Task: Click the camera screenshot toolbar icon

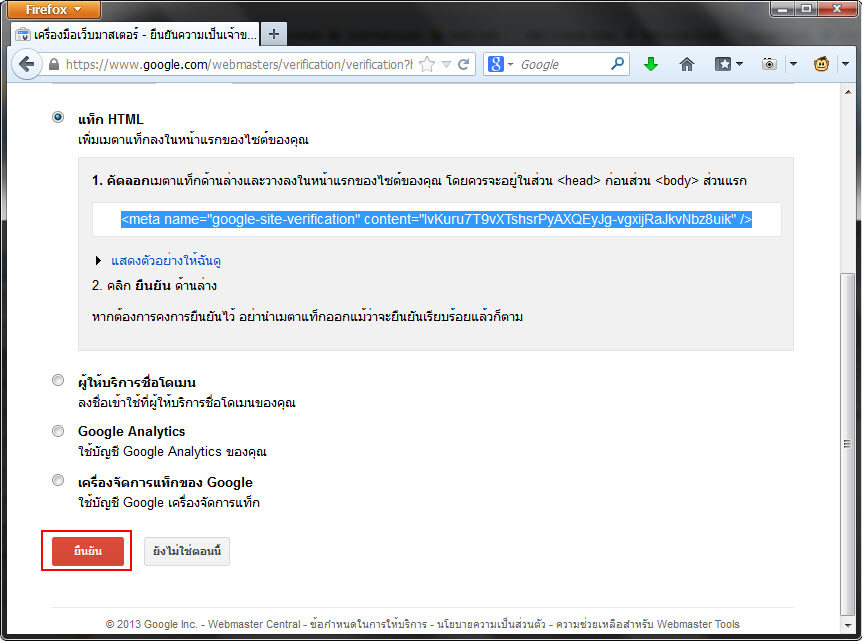Action: pyautogui.click(x=769, y=64)
